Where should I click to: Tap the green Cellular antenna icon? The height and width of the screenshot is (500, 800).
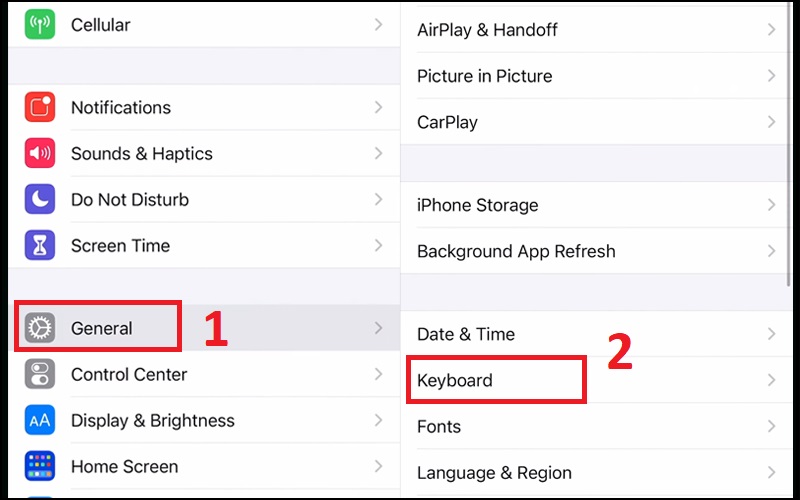click(40, 25)
